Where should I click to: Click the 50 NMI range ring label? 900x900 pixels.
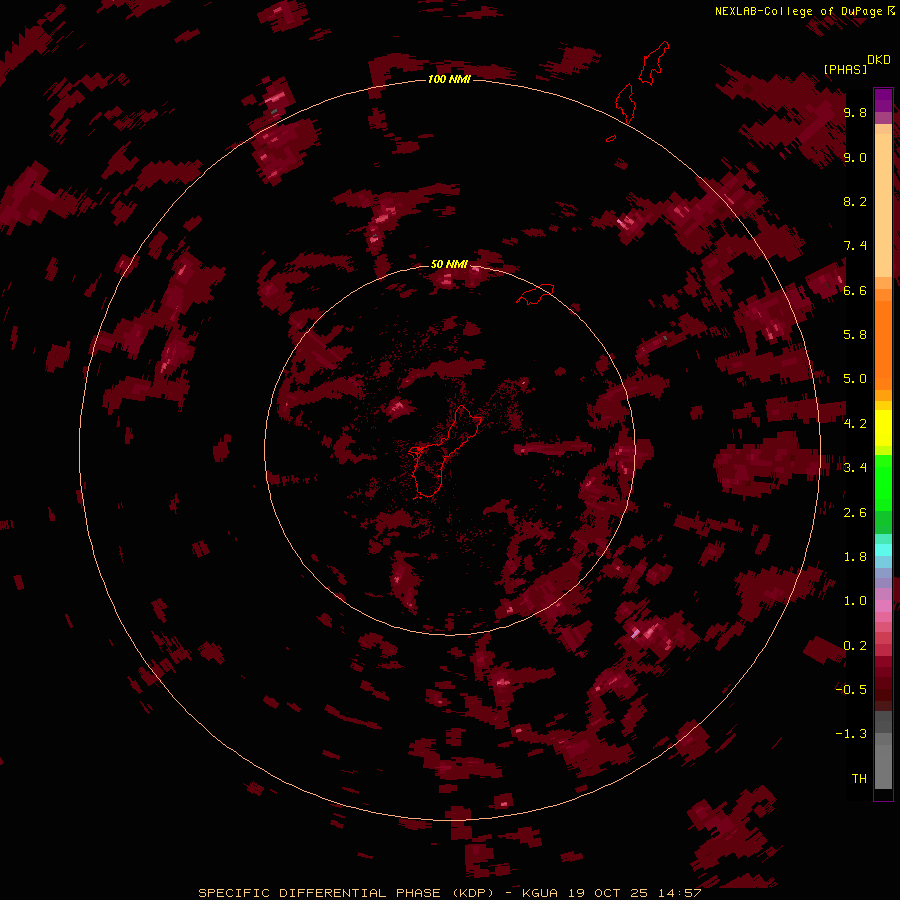[x=449, y=264]
